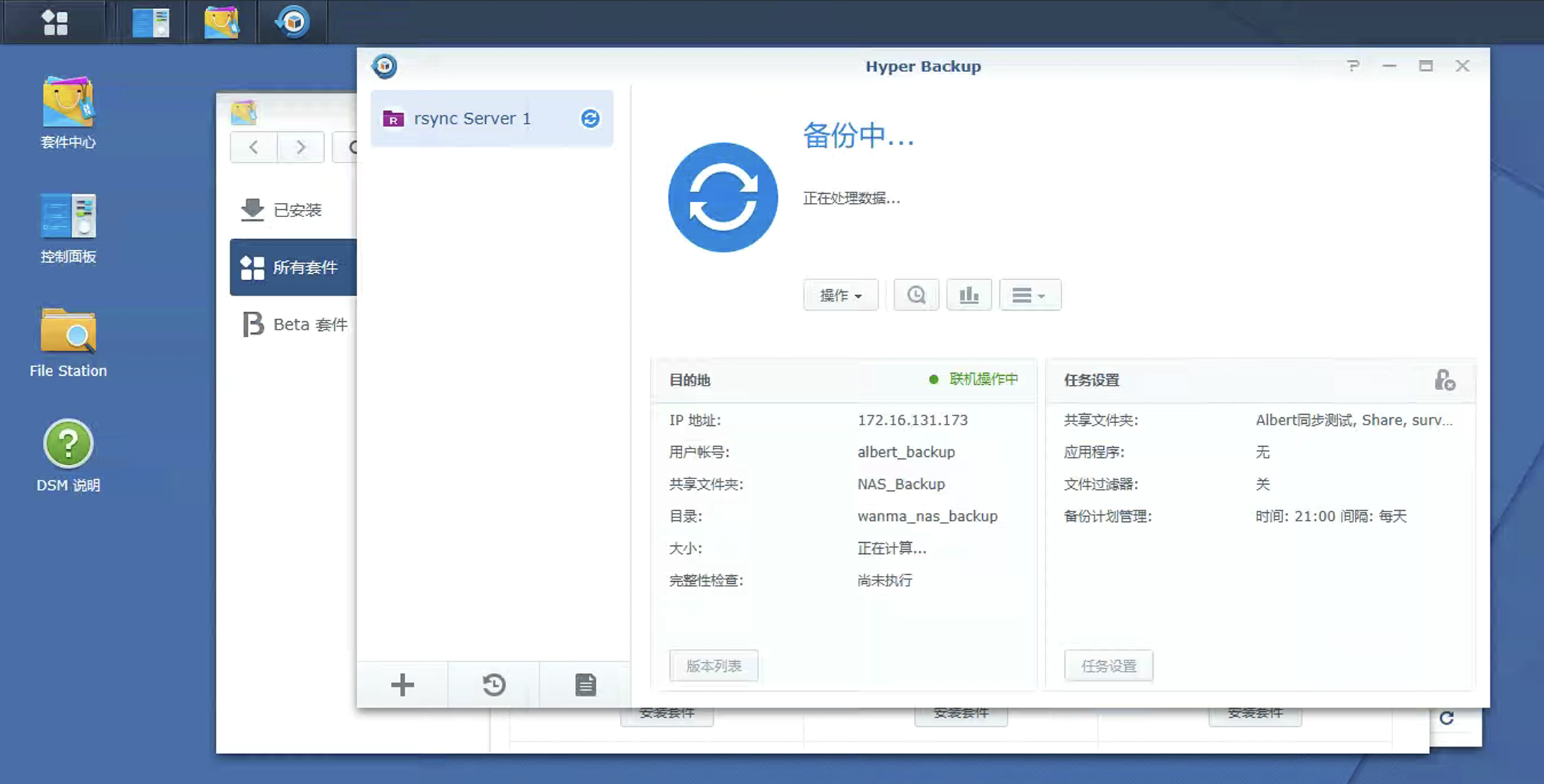Minimize the Hyper Backup window
Image resolution: width=1544 pixels, height=784 pixels.
(1389, 66)
